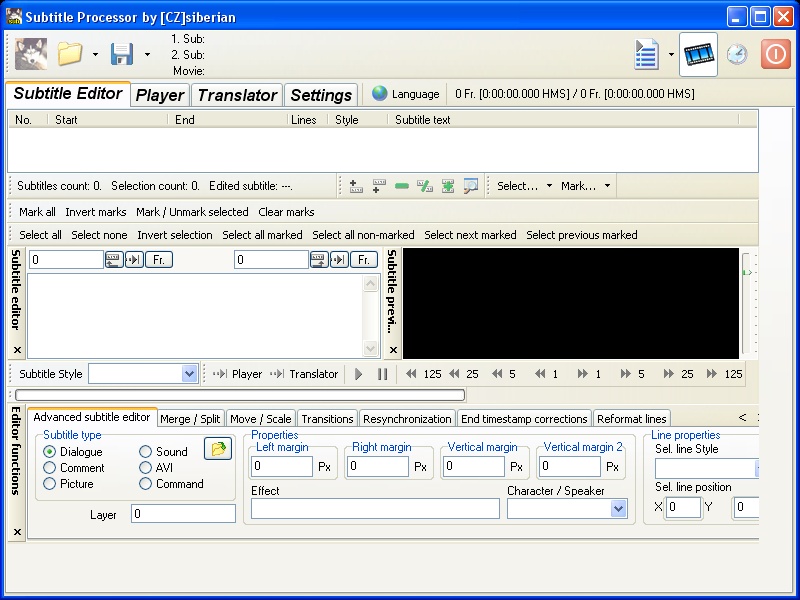Click the clock icon in top toolbar
This screenshot has height=600, width=800.
point(737,54)
